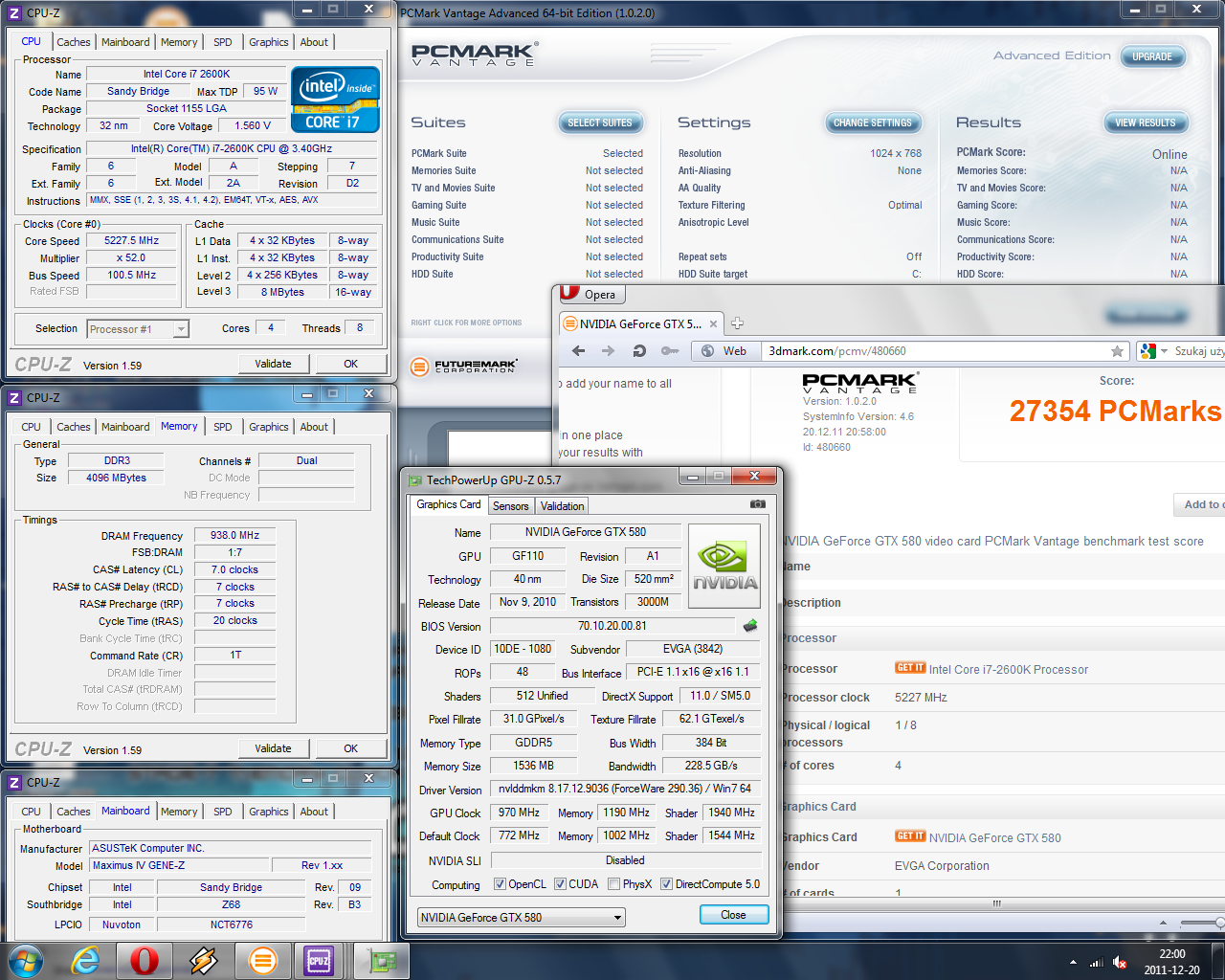Image resolution: width=1225 pixels, height=980 pixels.
Task: Open the Web address type dropdown in Opera
Action: pos(726,351)
